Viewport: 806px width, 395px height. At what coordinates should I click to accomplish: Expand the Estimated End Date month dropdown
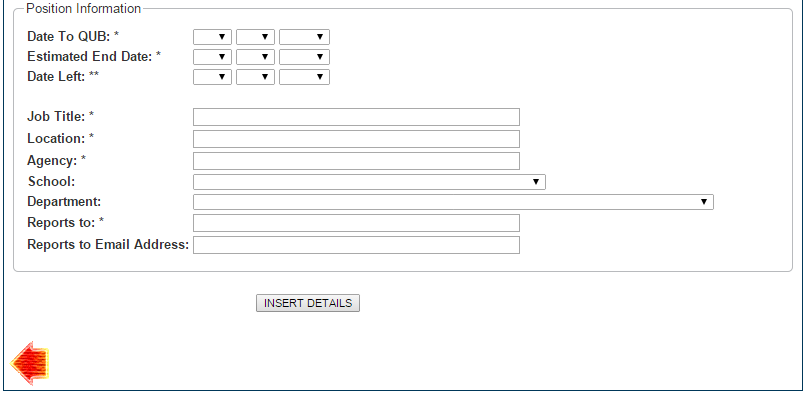pos(255,57)
